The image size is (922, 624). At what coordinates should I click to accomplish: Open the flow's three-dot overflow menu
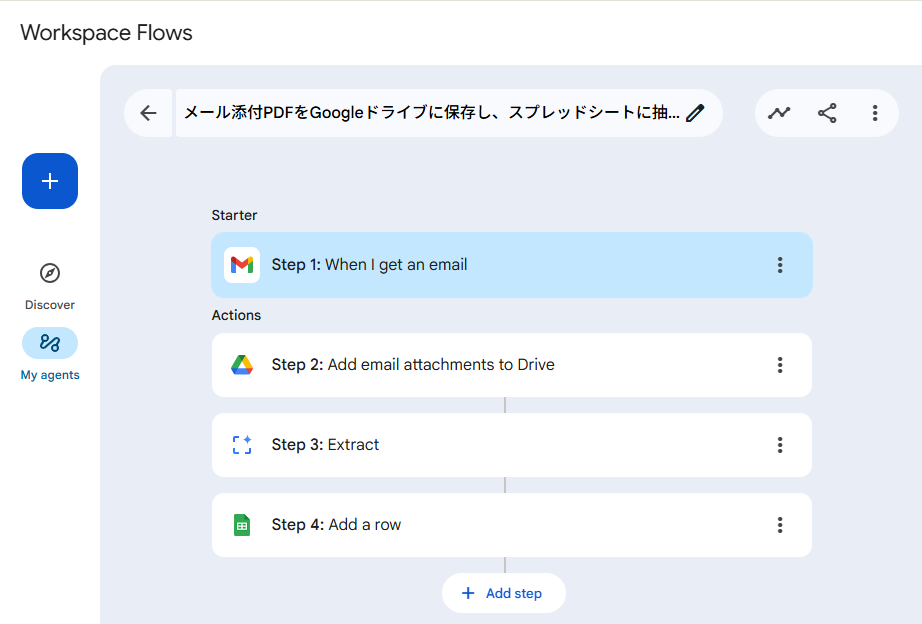[x=875, y=113]
